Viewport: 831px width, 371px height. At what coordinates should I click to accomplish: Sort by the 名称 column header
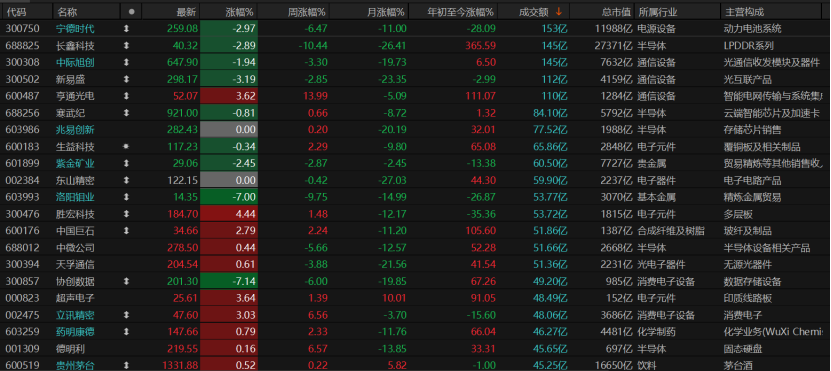tap(67, 12)
